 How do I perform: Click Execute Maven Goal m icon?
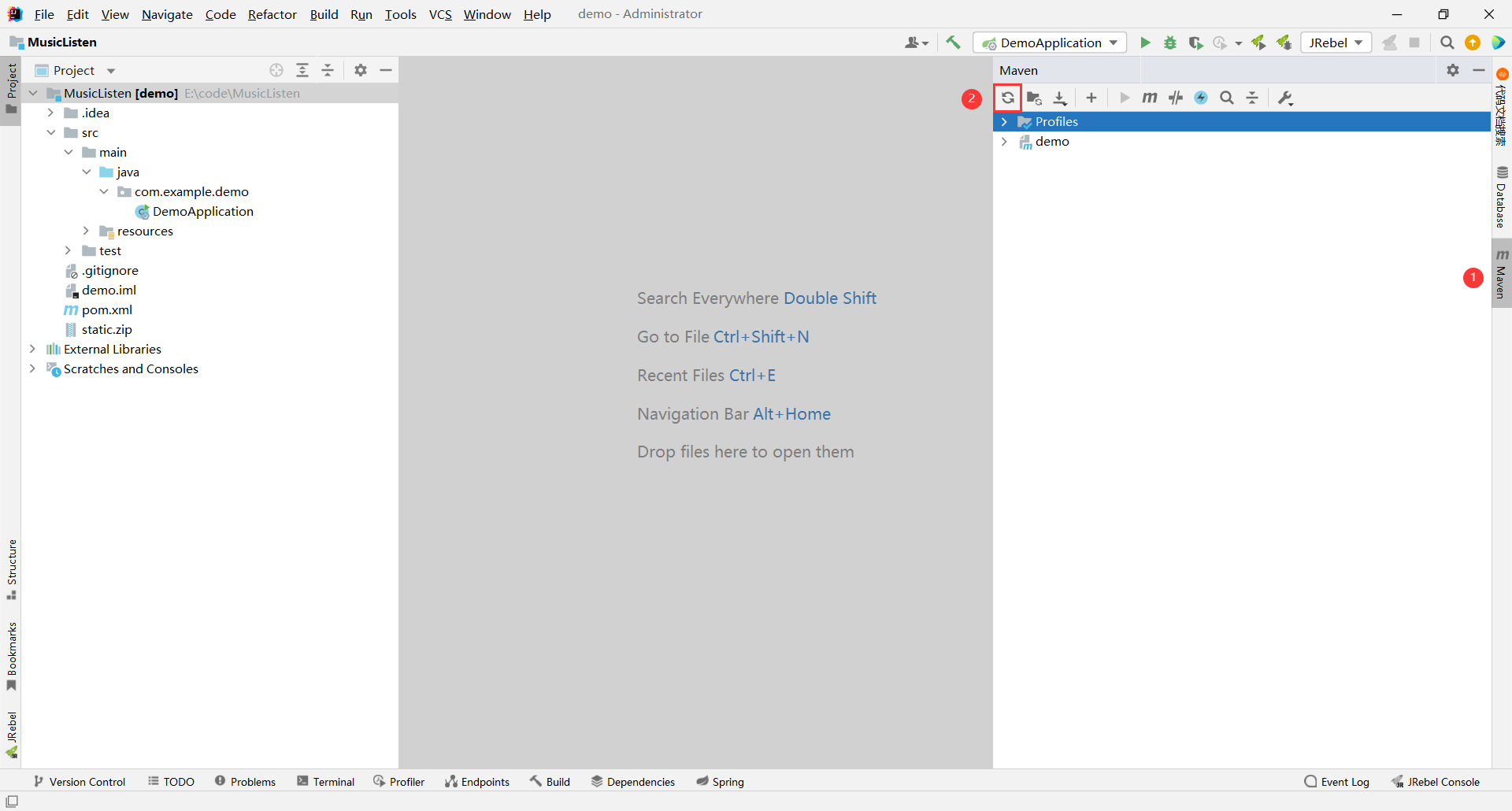(1150, 98)
